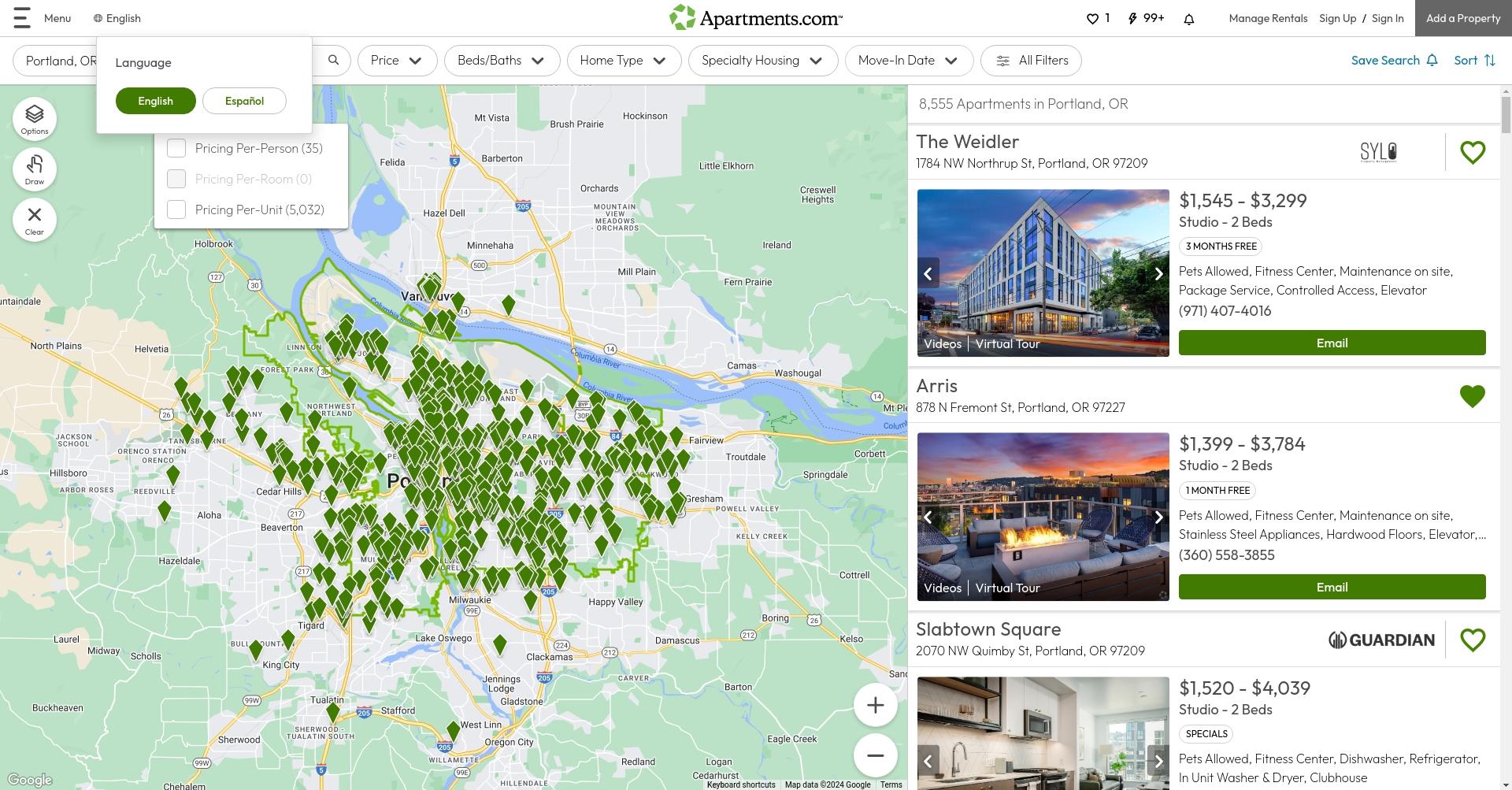Click the search magnifier icon
The width and height of the screenshot is (1512, 790).
[x=334, y=60]
